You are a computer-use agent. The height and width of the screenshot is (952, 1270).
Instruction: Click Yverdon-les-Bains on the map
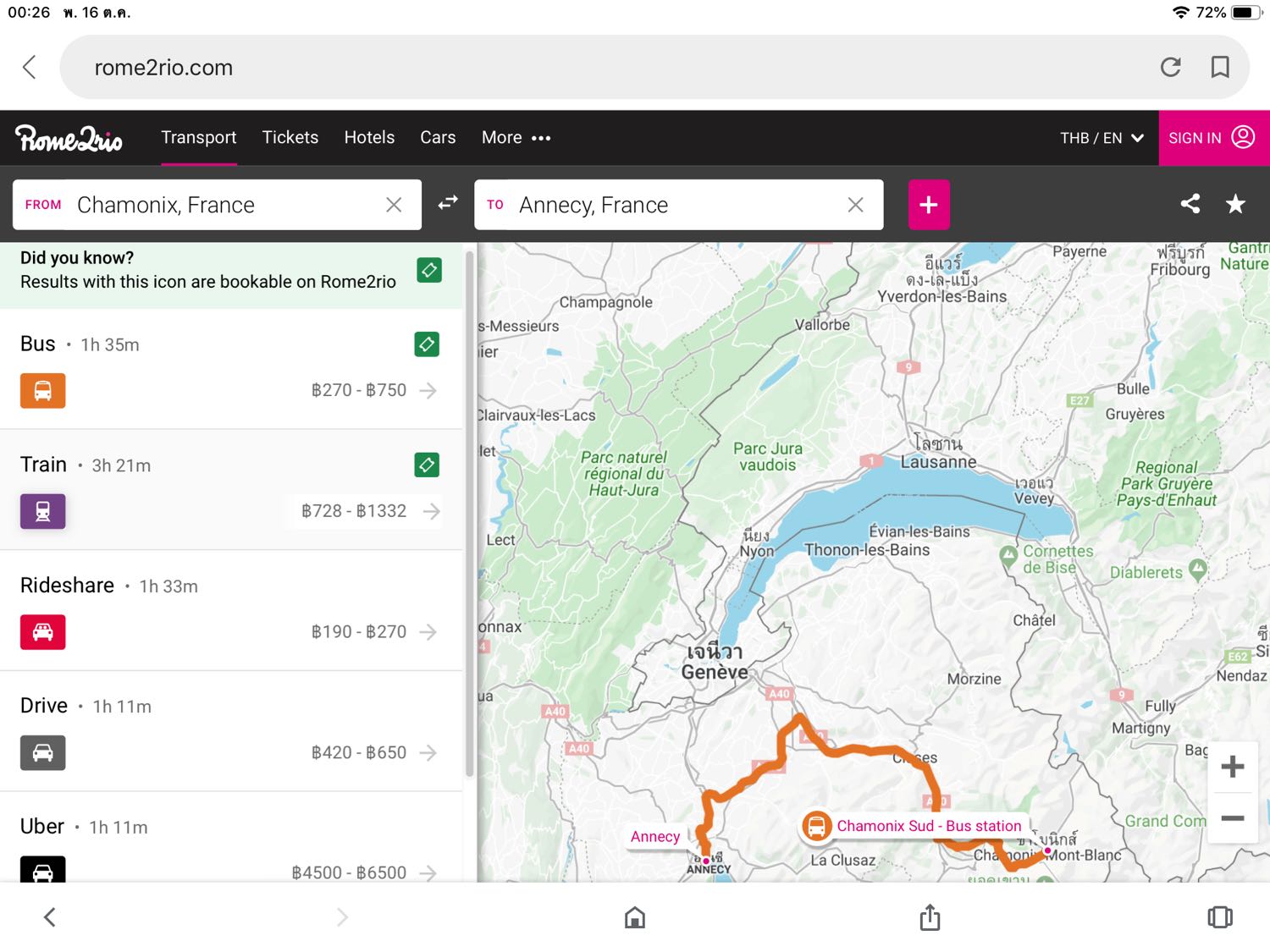point(942,296)
